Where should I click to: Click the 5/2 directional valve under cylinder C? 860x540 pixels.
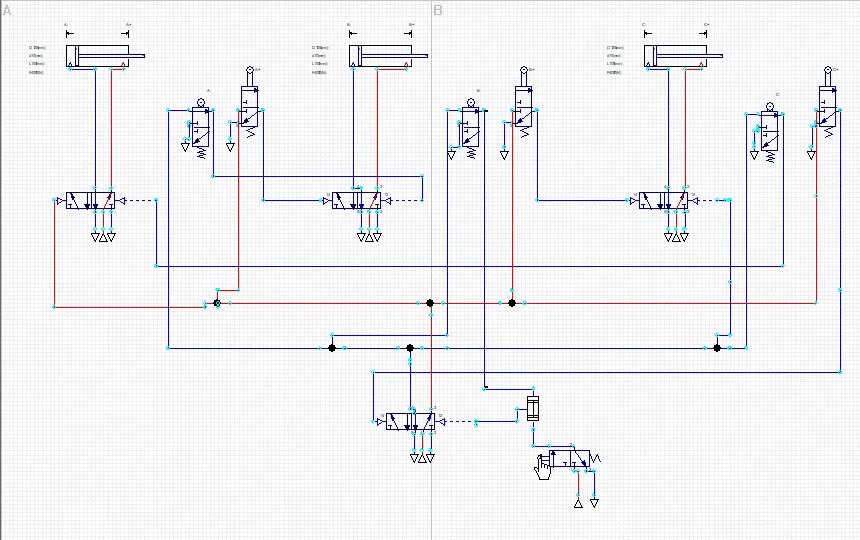(664, 201)
